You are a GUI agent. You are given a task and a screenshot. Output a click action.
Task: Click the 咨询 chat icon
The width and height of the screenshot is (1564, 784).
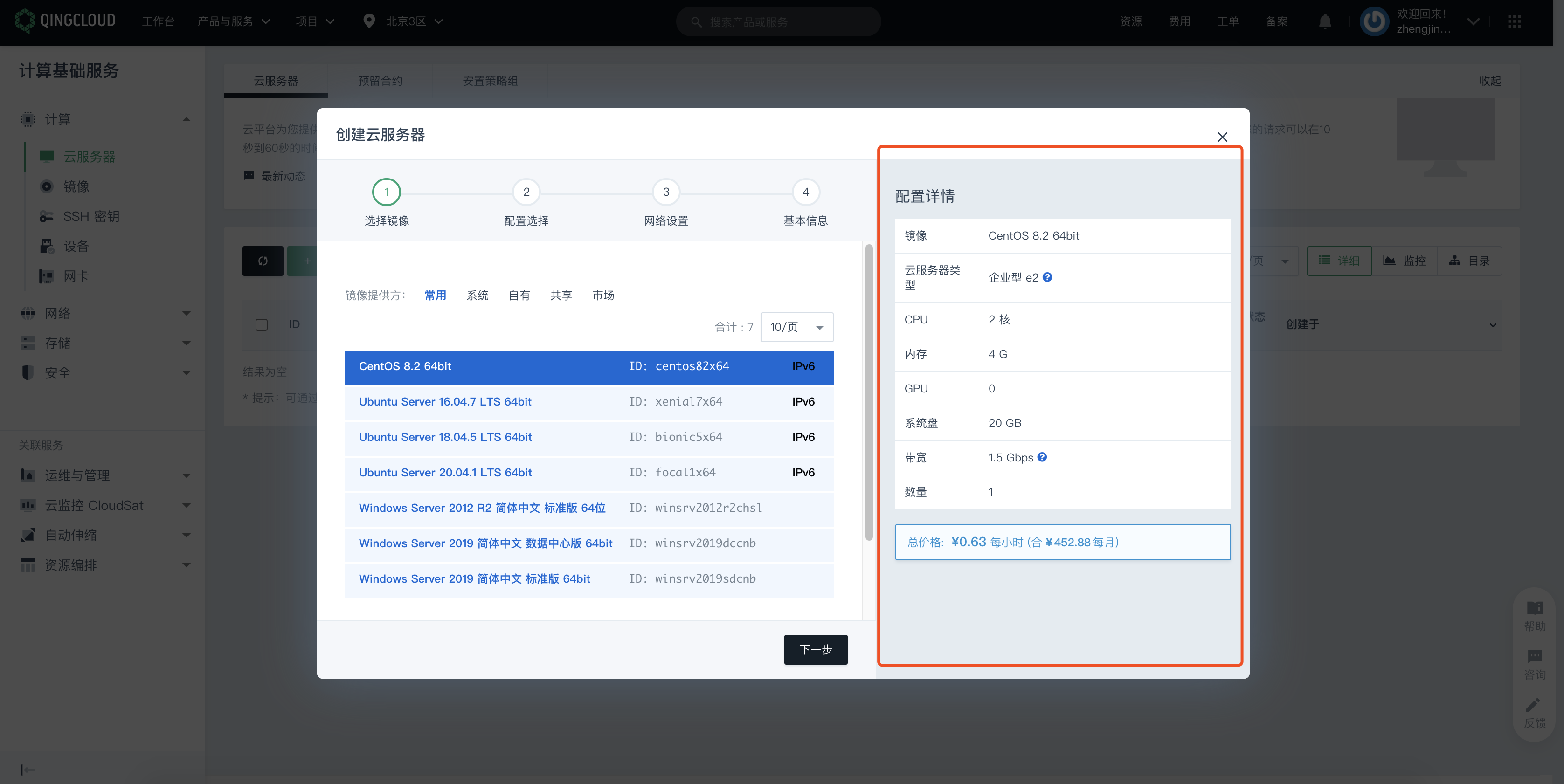[1534, 657]
